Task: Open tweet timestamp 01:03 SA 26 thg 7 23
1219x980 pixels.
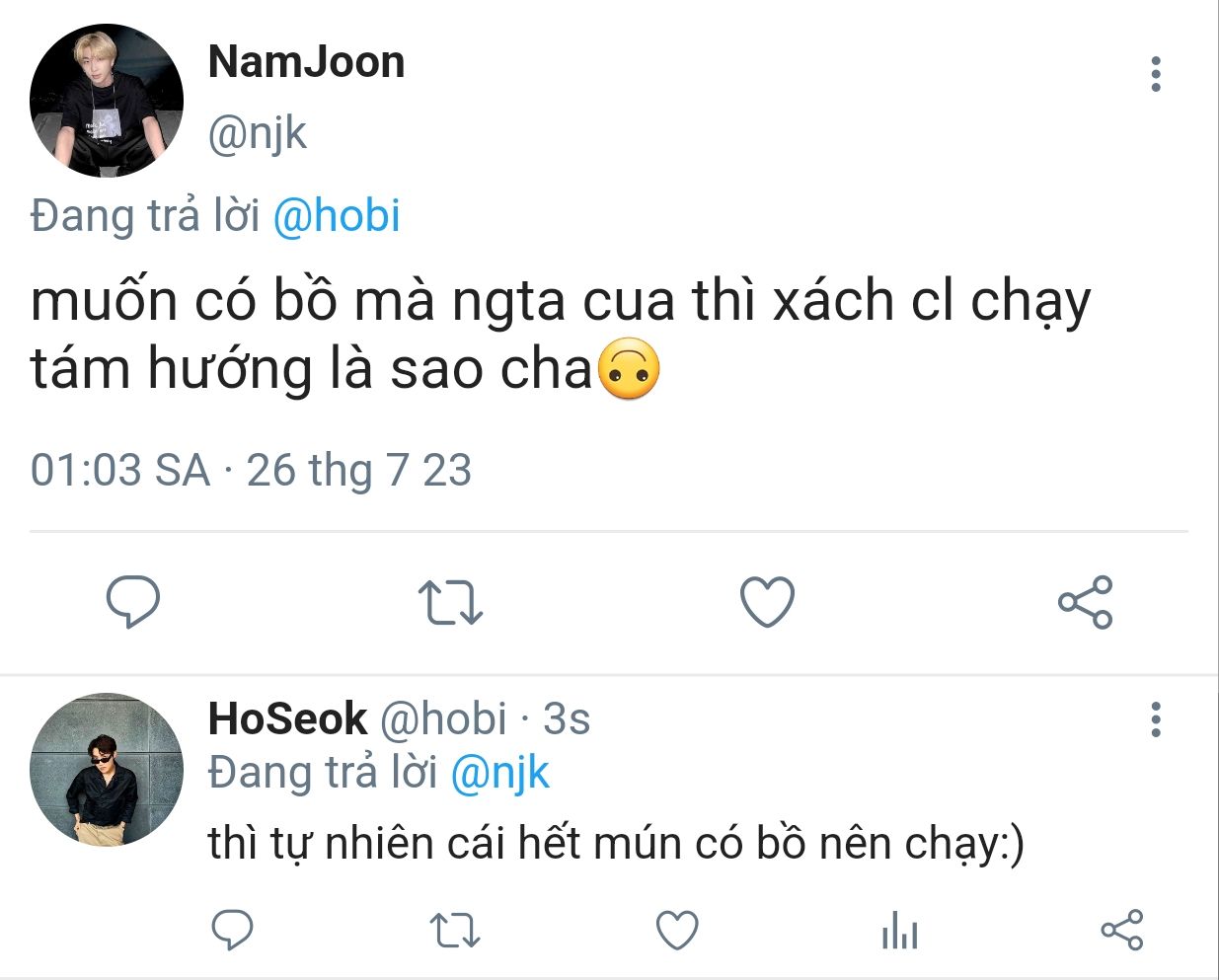Action: point(251,470)
